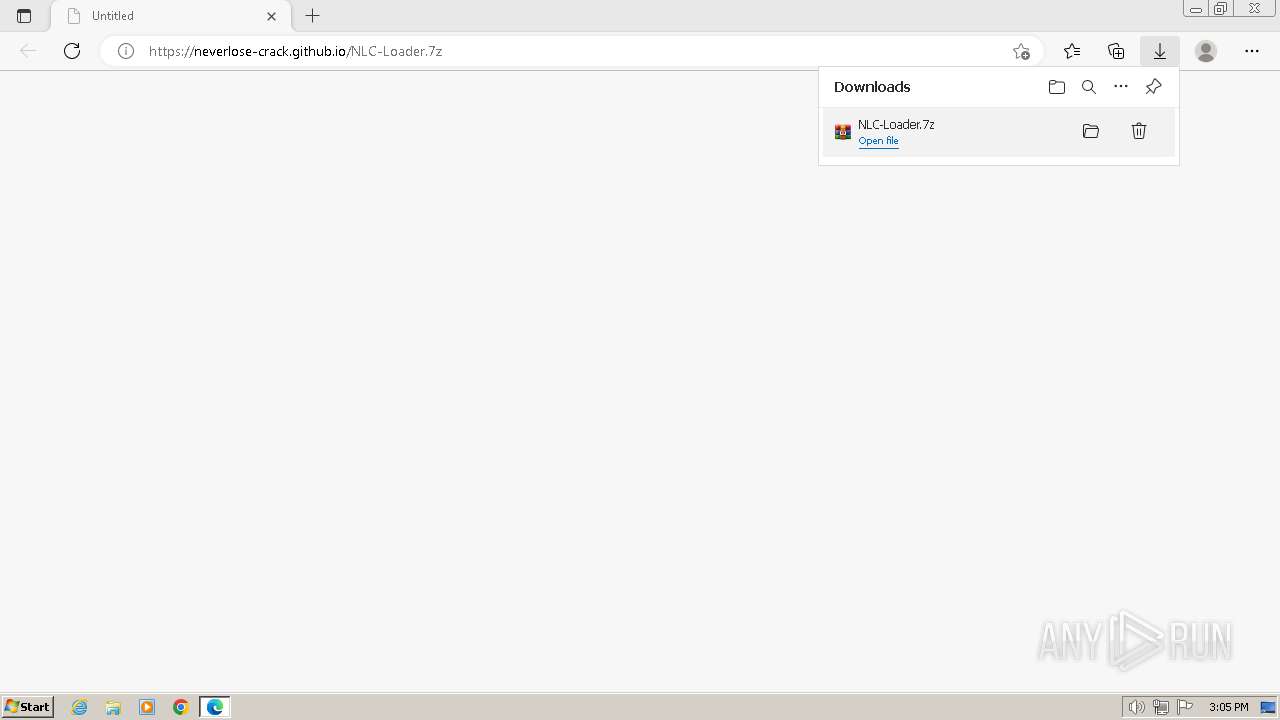Add this page to favorites star
This screenshot has width=1280, height=720.
coord(1021,51)
